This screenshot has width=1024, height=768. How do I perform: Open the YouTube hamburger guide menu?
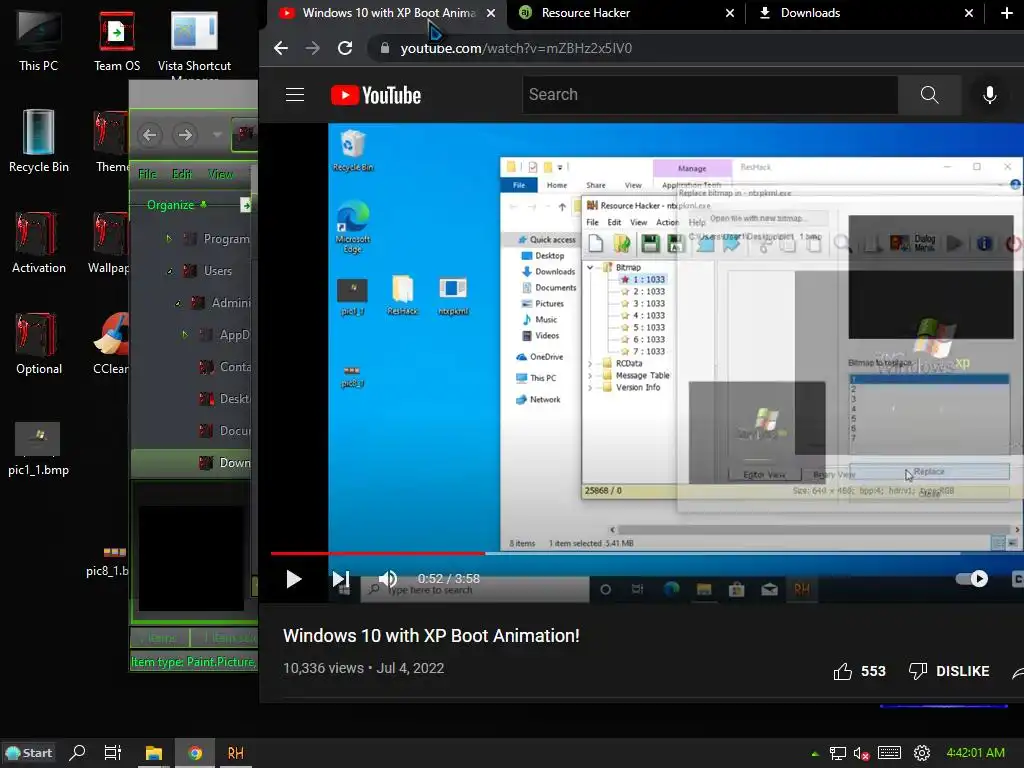295,95
